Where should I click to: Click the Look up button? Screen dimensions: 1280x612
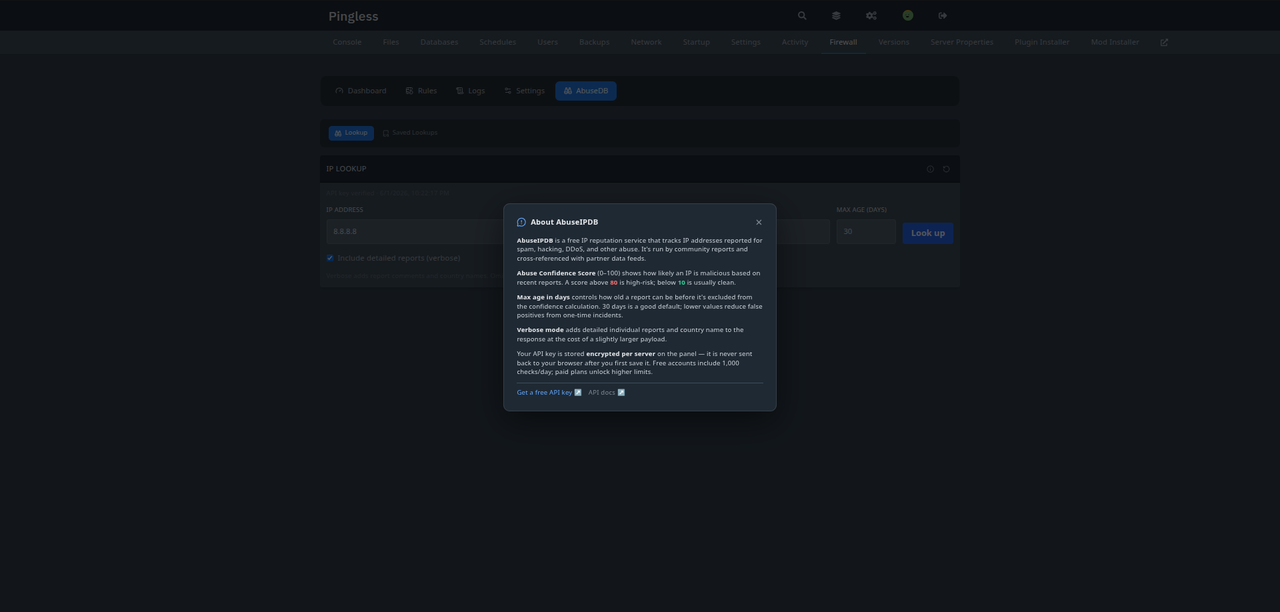(x=928, y=233)
